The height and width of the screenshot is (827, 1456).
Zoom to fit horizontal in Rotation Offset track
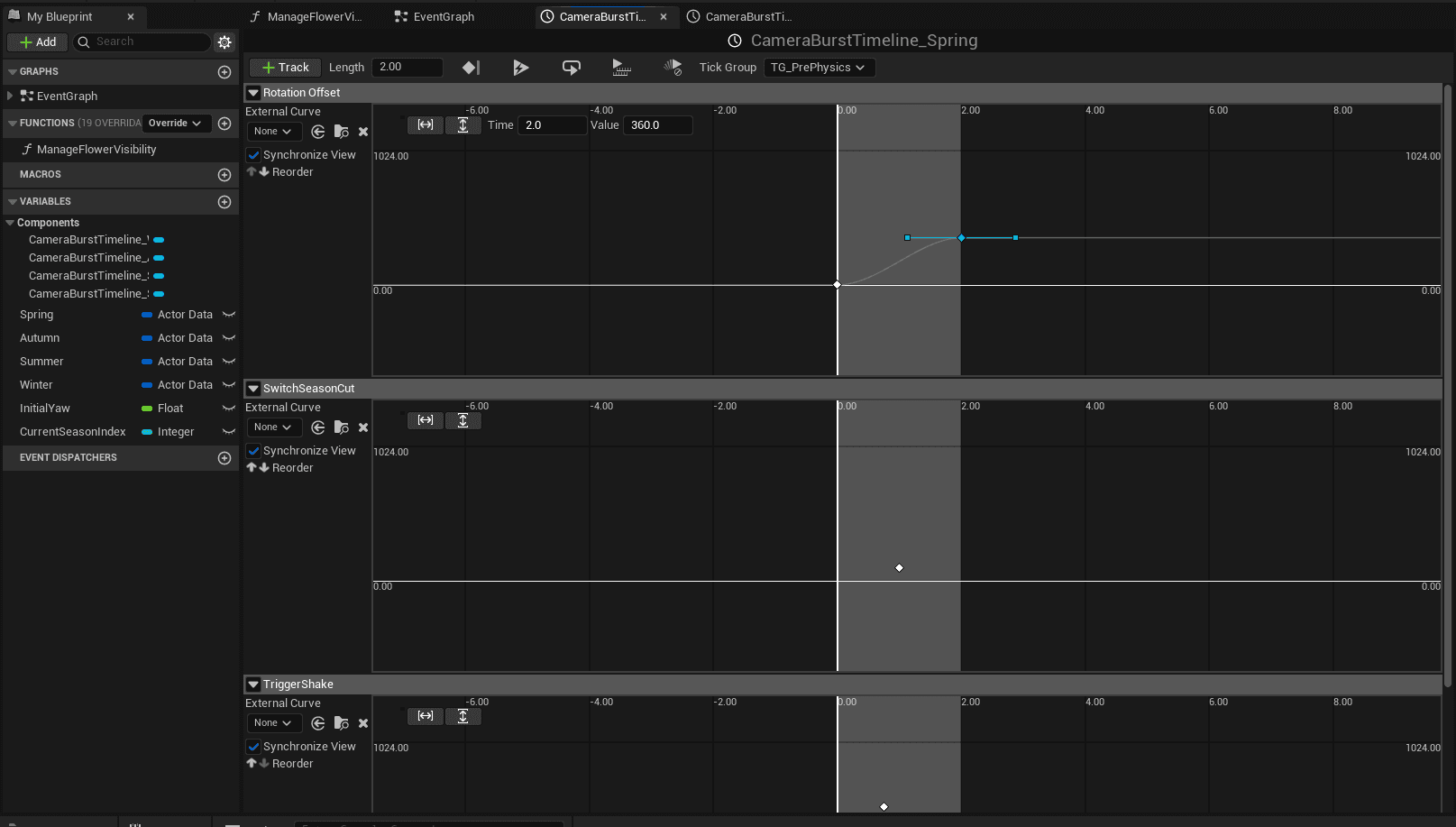(426, 125)
